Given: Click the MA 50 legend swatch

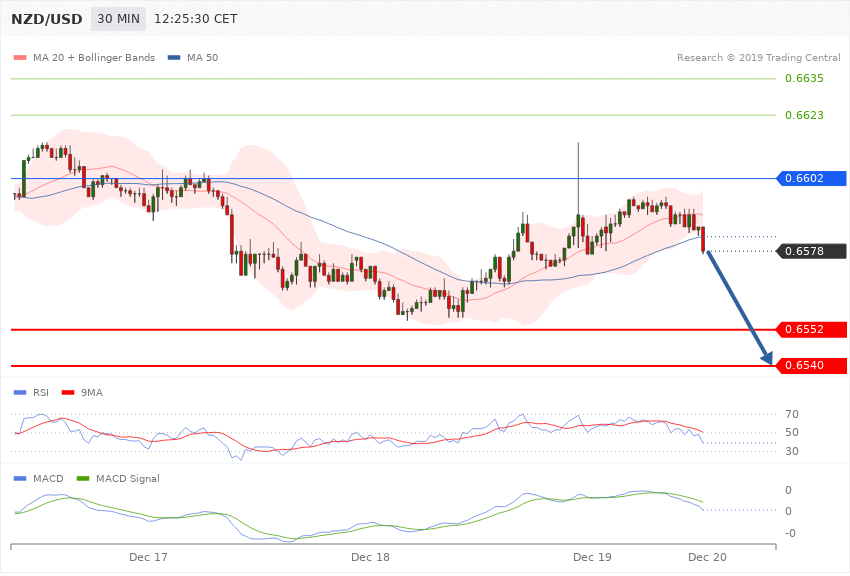Looking at the screenshot, I should [x=174, y=57].
